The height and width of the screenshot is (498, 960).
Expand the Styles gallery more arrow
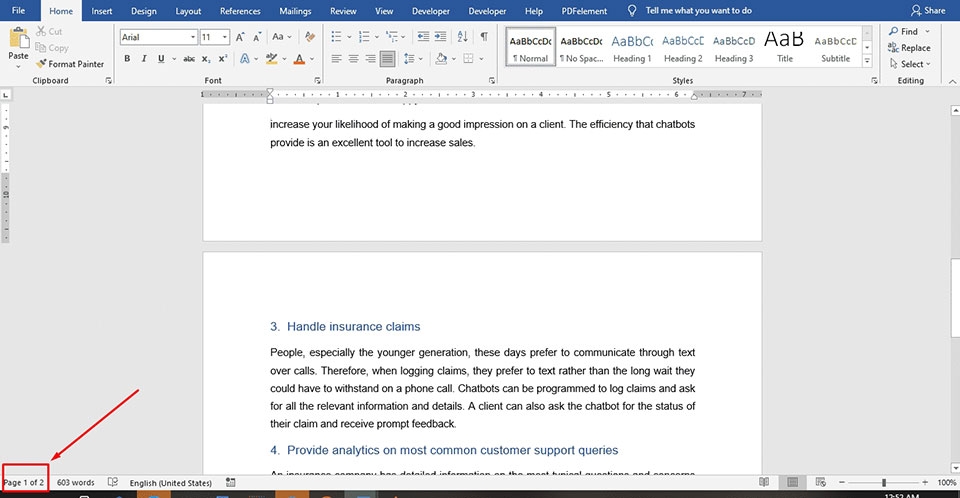[x=867, y=61]
